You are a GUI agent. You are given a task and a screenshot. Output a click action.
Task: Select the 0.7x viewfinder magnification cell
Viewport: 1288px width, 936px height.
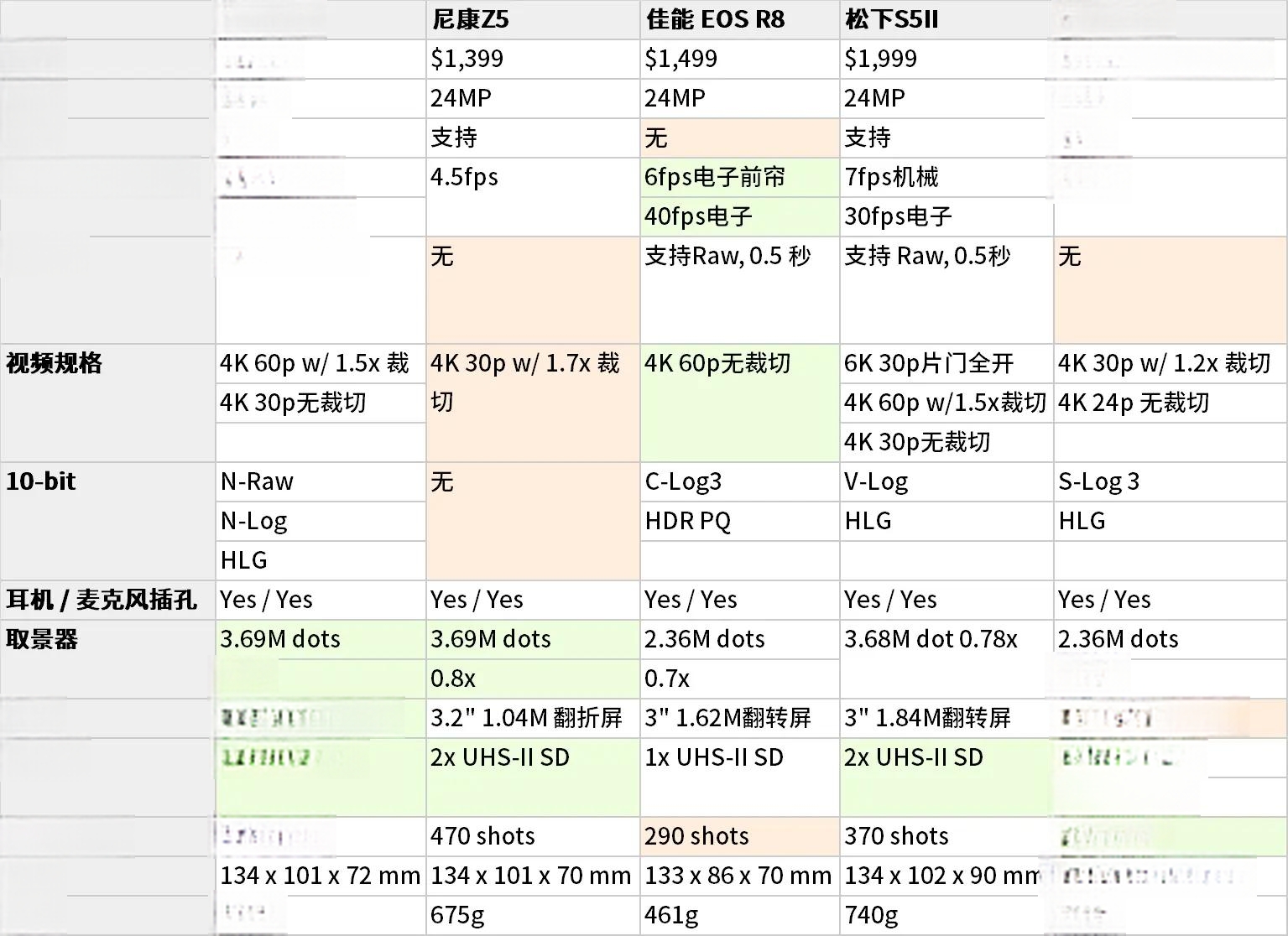(739, 679)
